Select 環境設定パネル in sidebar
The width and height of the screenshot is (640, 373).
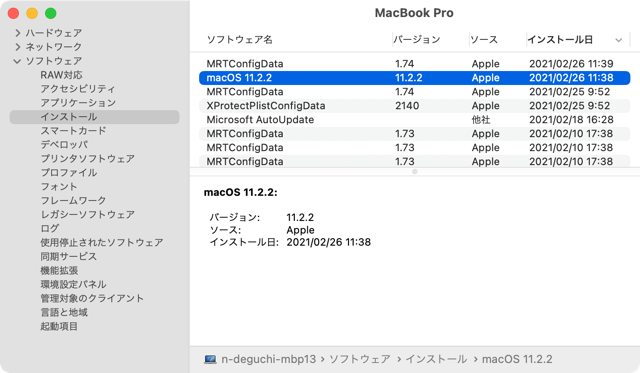[x=73, y=284]
